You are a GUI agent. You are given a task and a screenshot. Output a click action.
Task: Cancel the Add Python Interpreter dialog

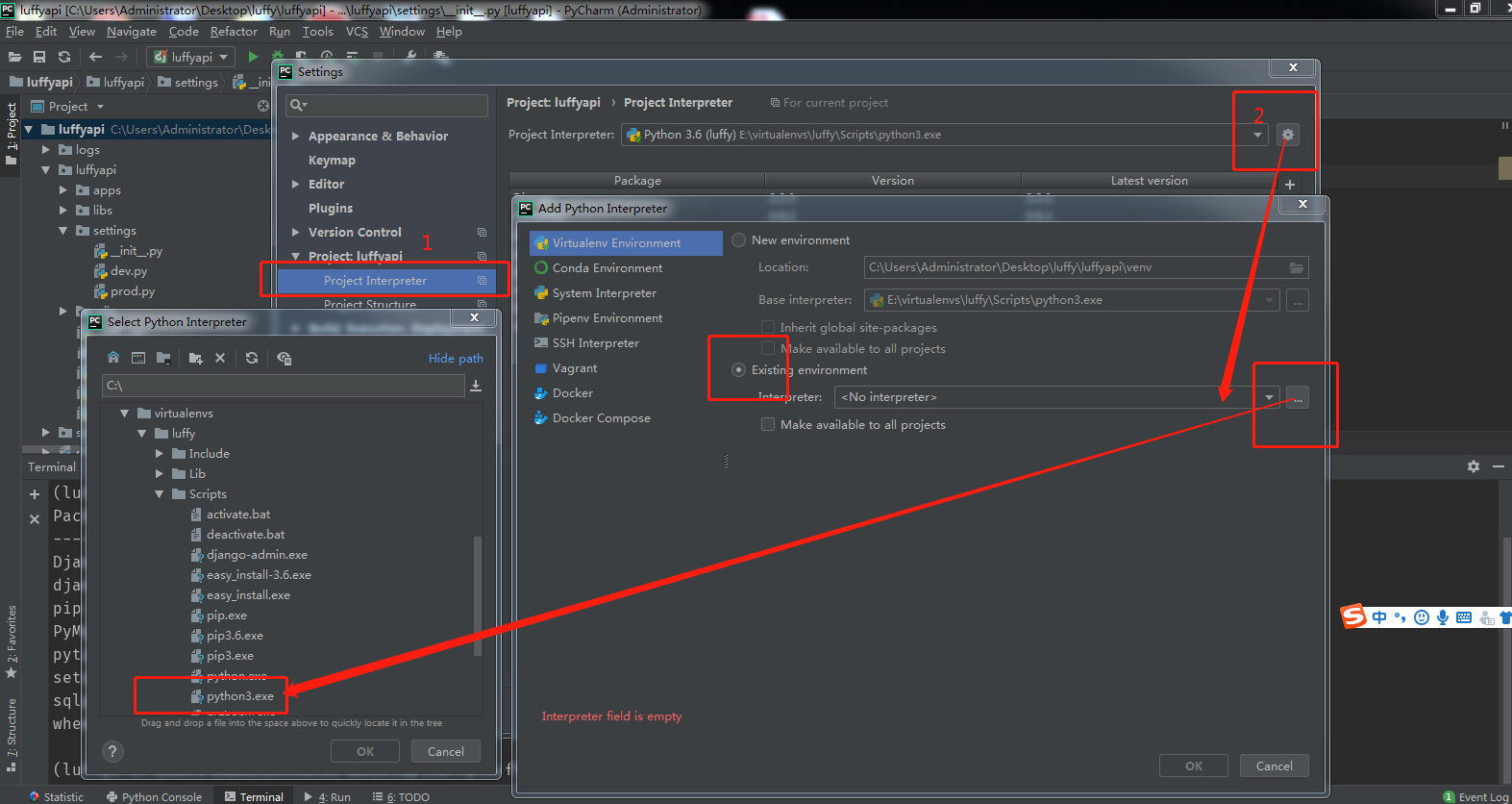[1274, 766]
